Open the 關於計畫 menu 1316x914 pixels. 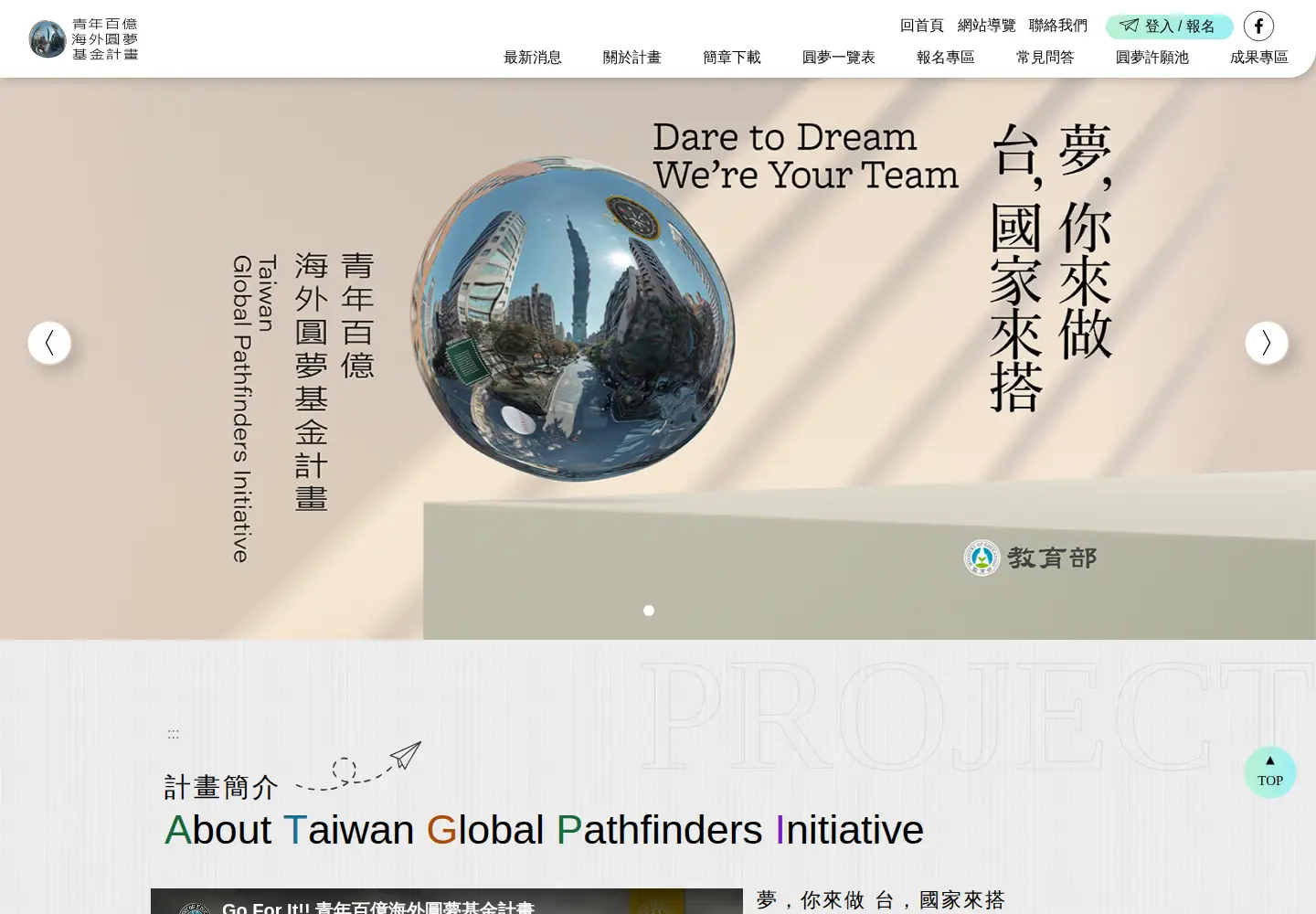(x=632, y=58)
